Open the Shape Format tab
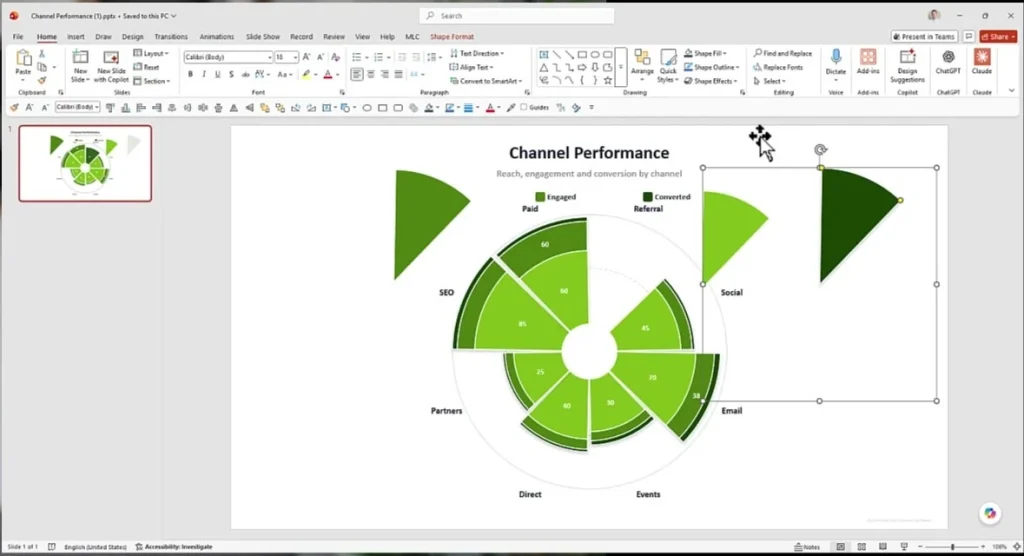This screenshot has height=556, width=1024. point(452,37)
